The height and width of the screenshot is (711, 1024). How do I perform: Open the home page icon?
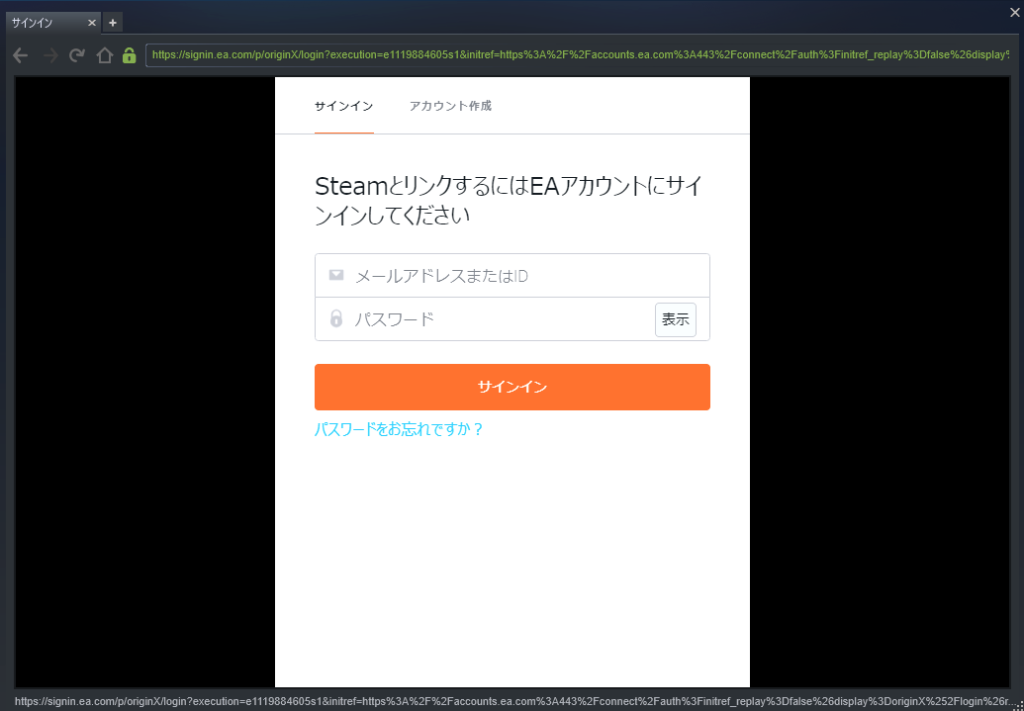104,55
